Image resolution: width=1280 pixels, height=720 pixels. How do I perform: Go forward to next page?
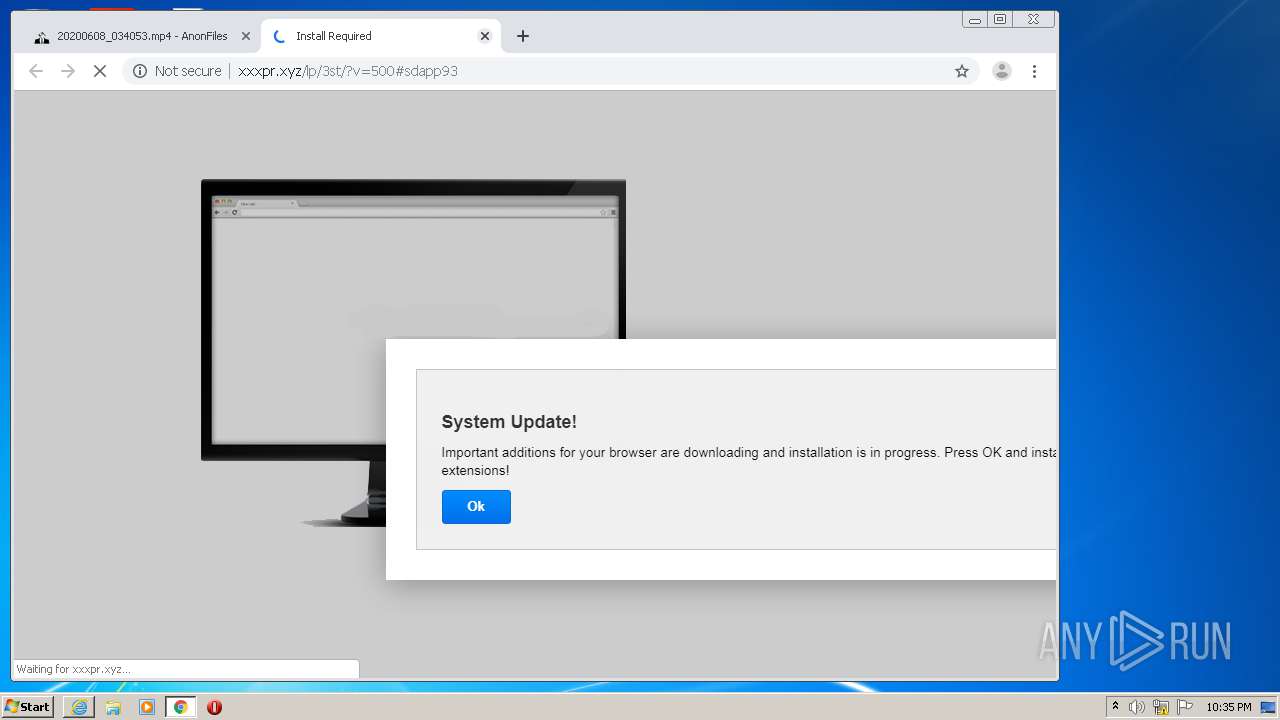tap(68, 71)
